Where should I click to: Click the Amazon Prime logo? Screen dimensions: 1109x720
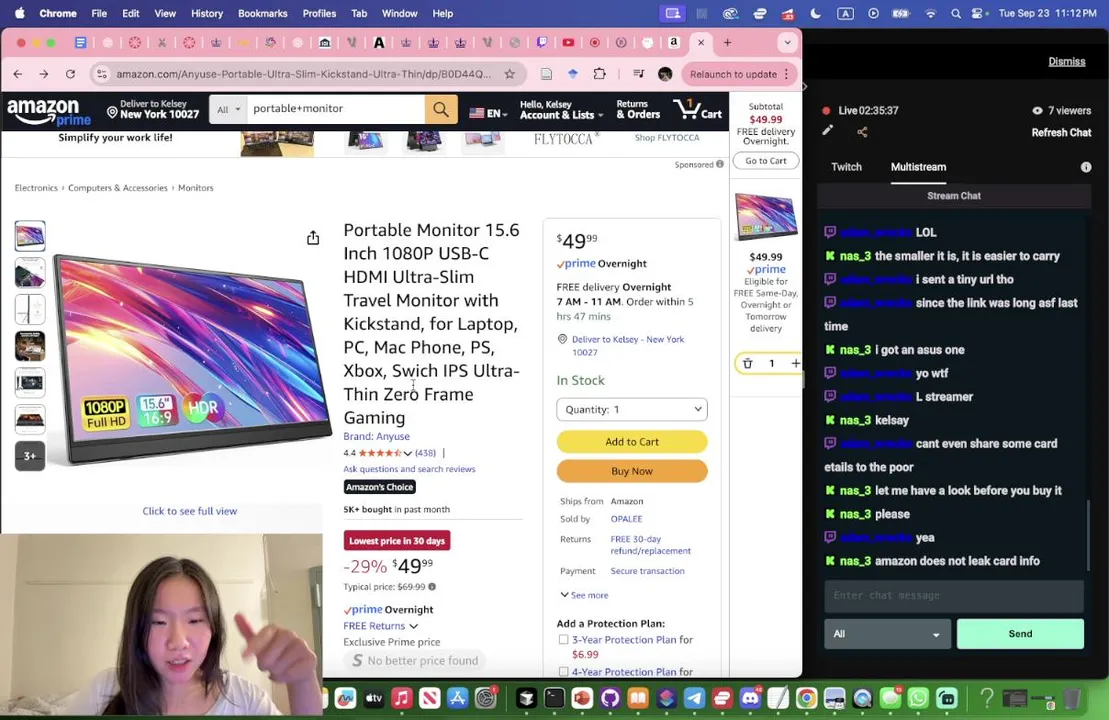click(x=49, y=112)
